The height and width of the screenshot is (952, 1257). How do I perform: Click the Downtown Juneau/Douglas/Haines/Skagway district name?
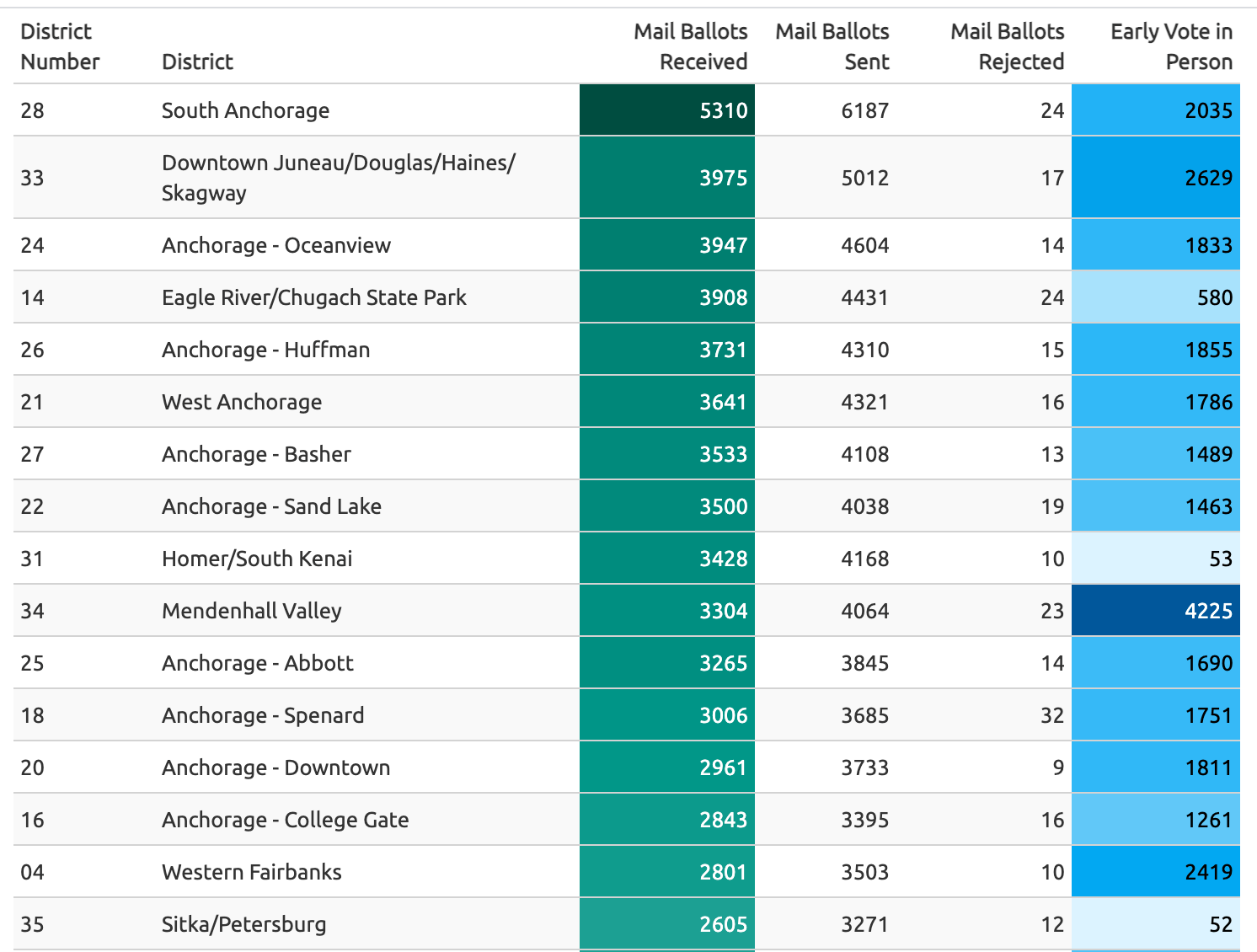pos(339,178)
